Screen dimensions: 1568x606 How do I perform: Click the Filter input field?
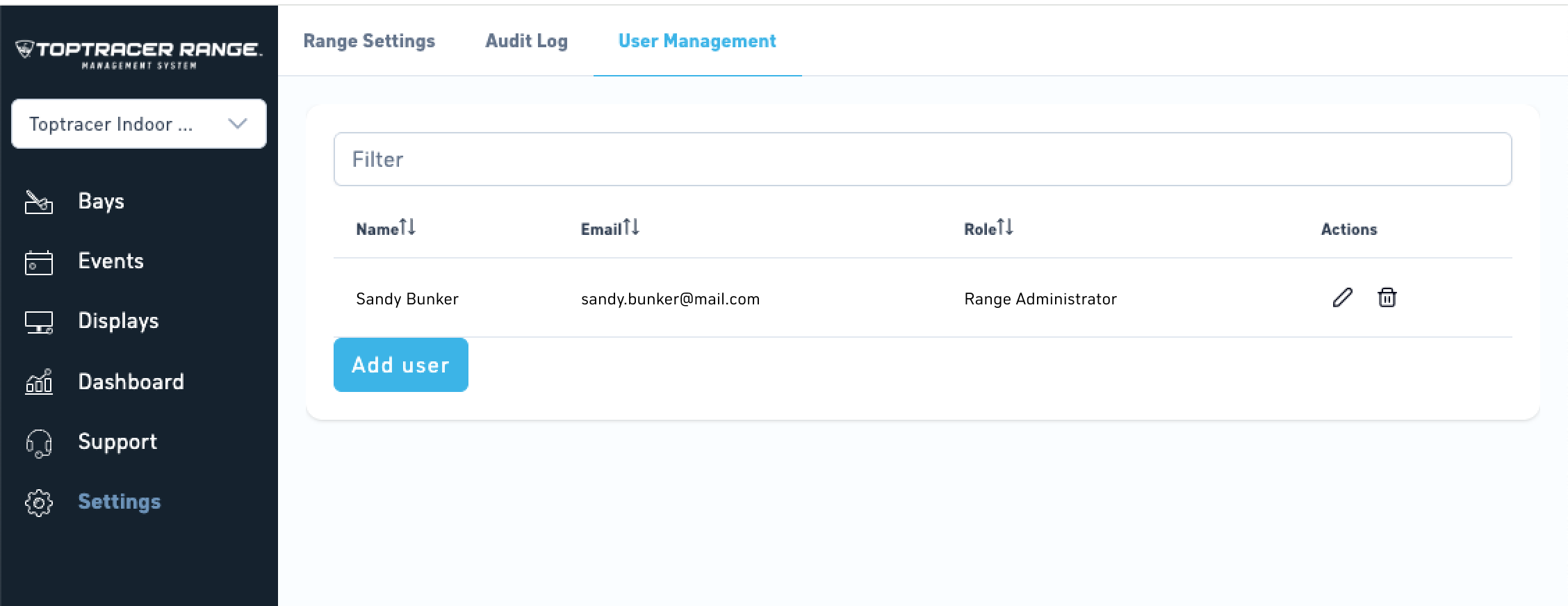(922, 159)
